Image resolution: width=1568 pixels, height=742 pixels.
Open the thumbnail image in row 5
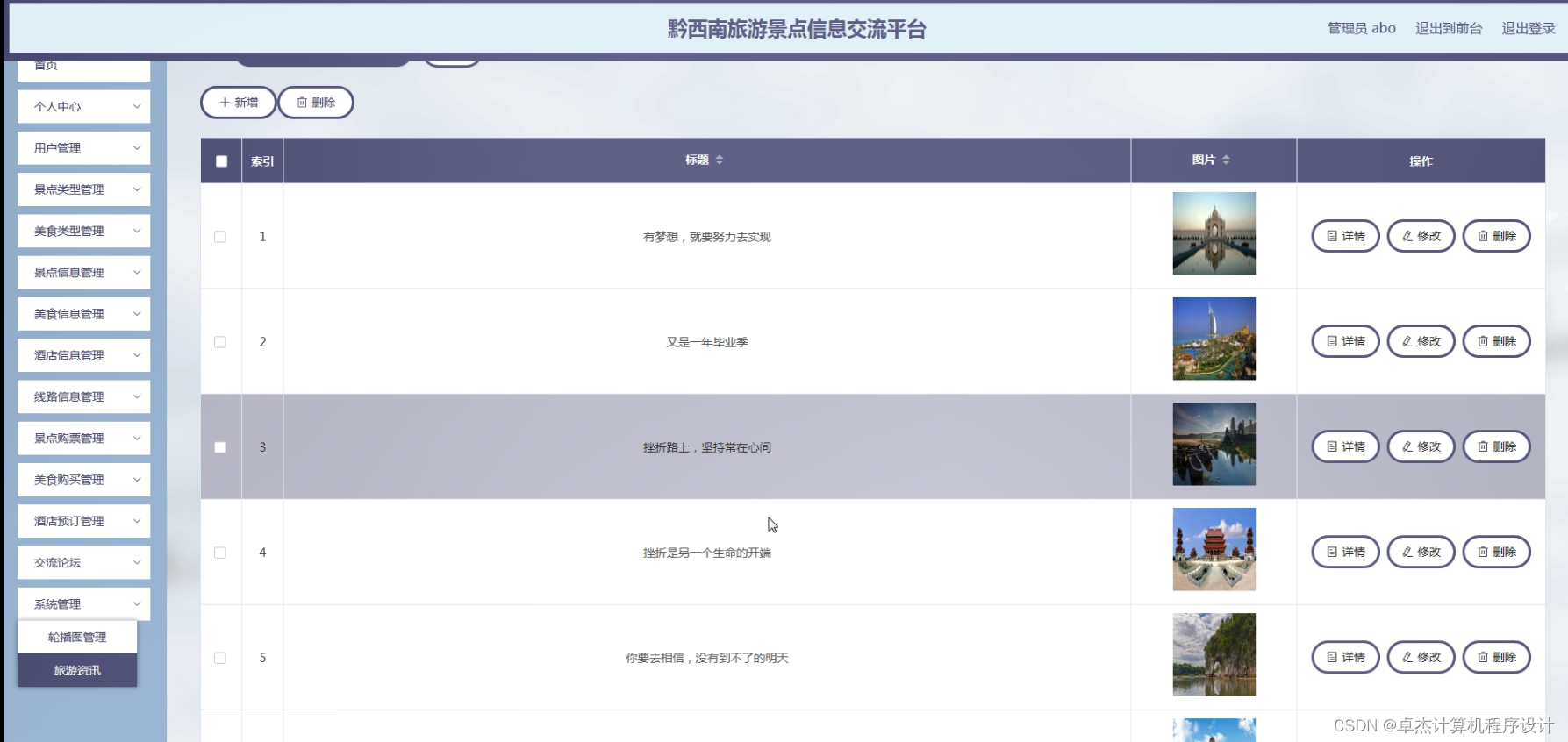point(1214,654)
